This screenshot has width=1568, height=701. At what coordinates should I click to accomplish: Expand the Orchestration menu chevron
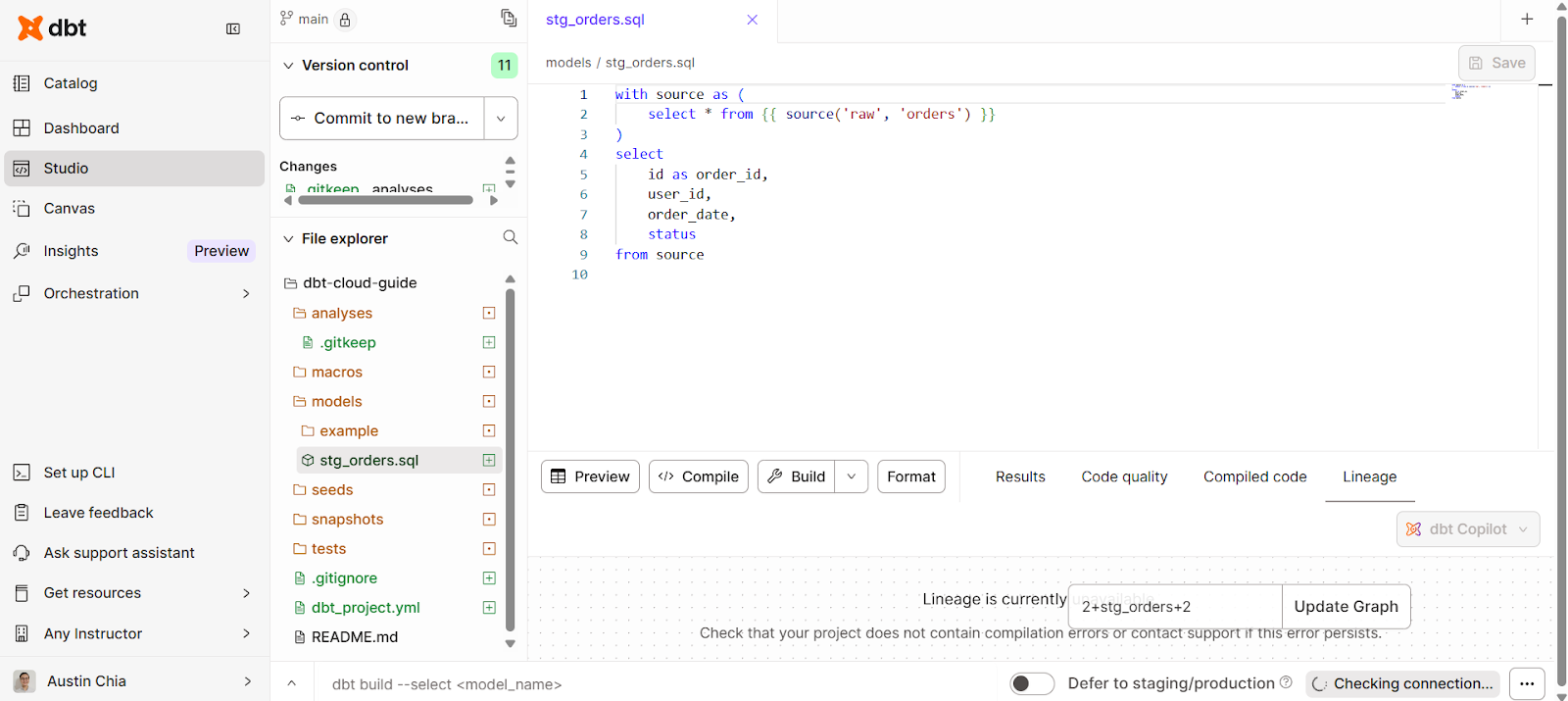(246, 293)
